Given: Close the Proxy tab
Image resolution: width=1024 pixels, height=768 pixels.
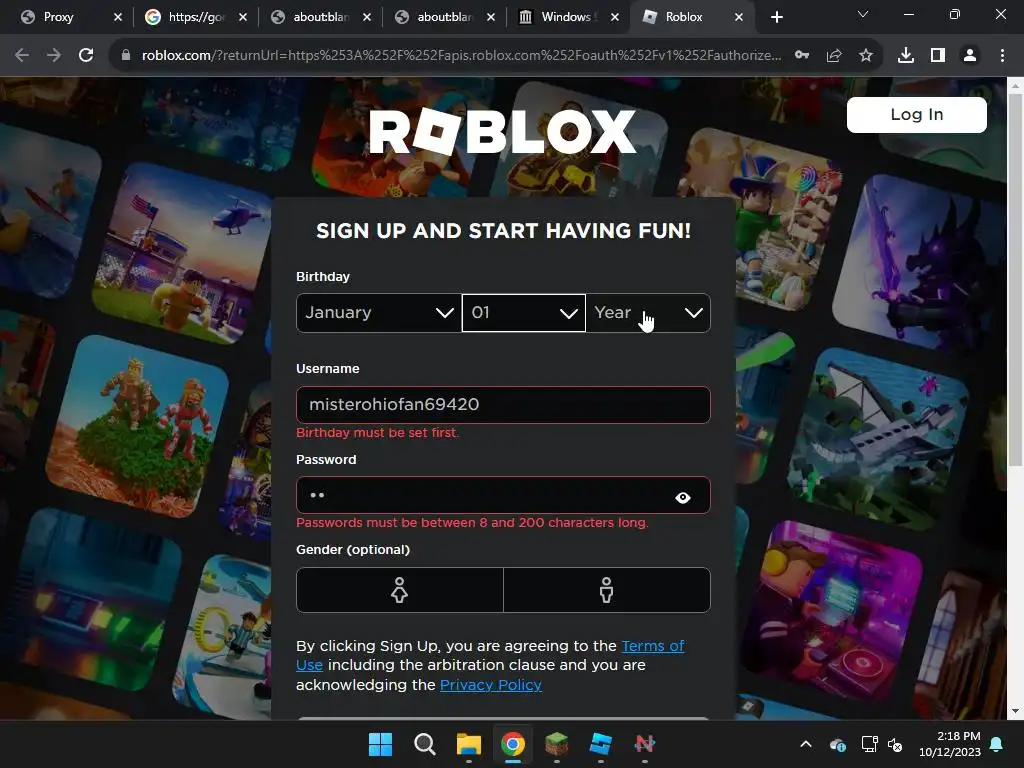Looking at the screenshot, I should (x=118, y=17).
